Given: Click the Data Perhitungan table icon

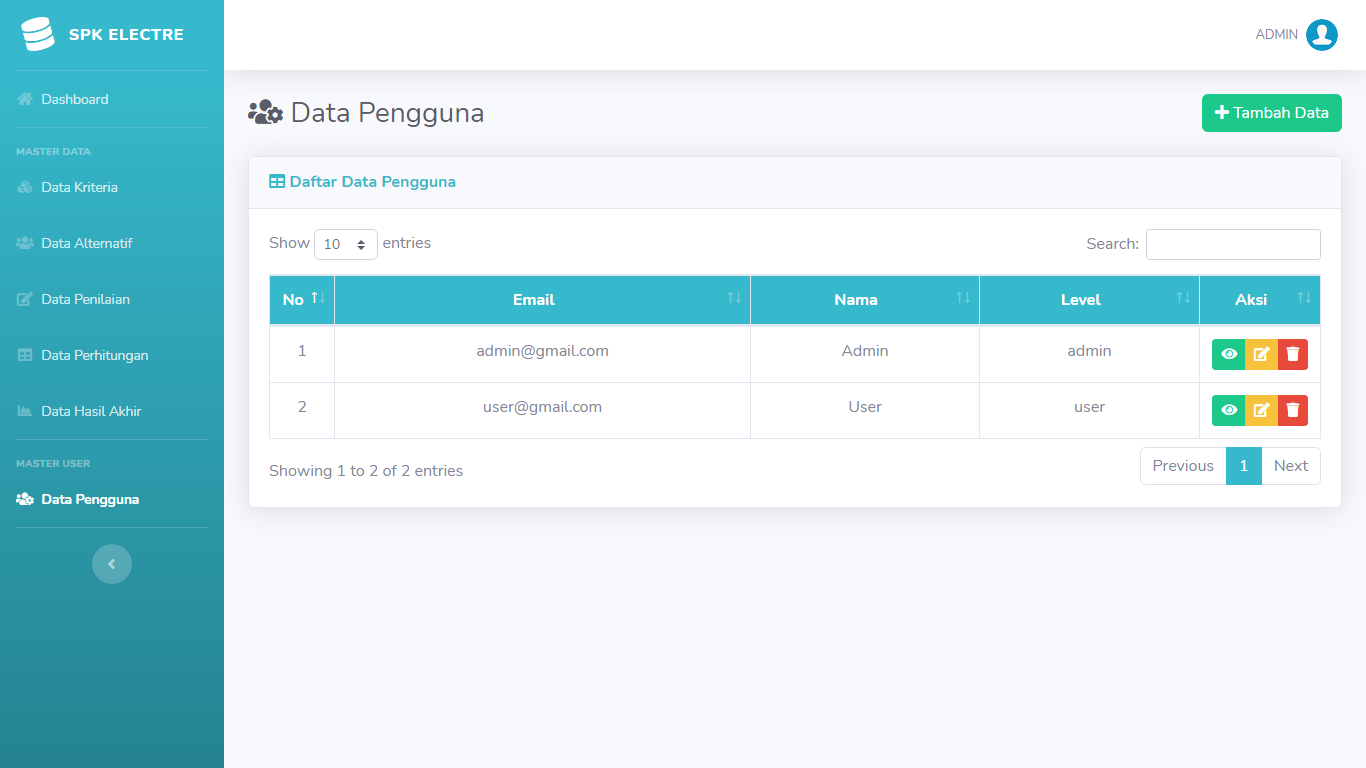Looking at the screenshot, I should 25,355.
